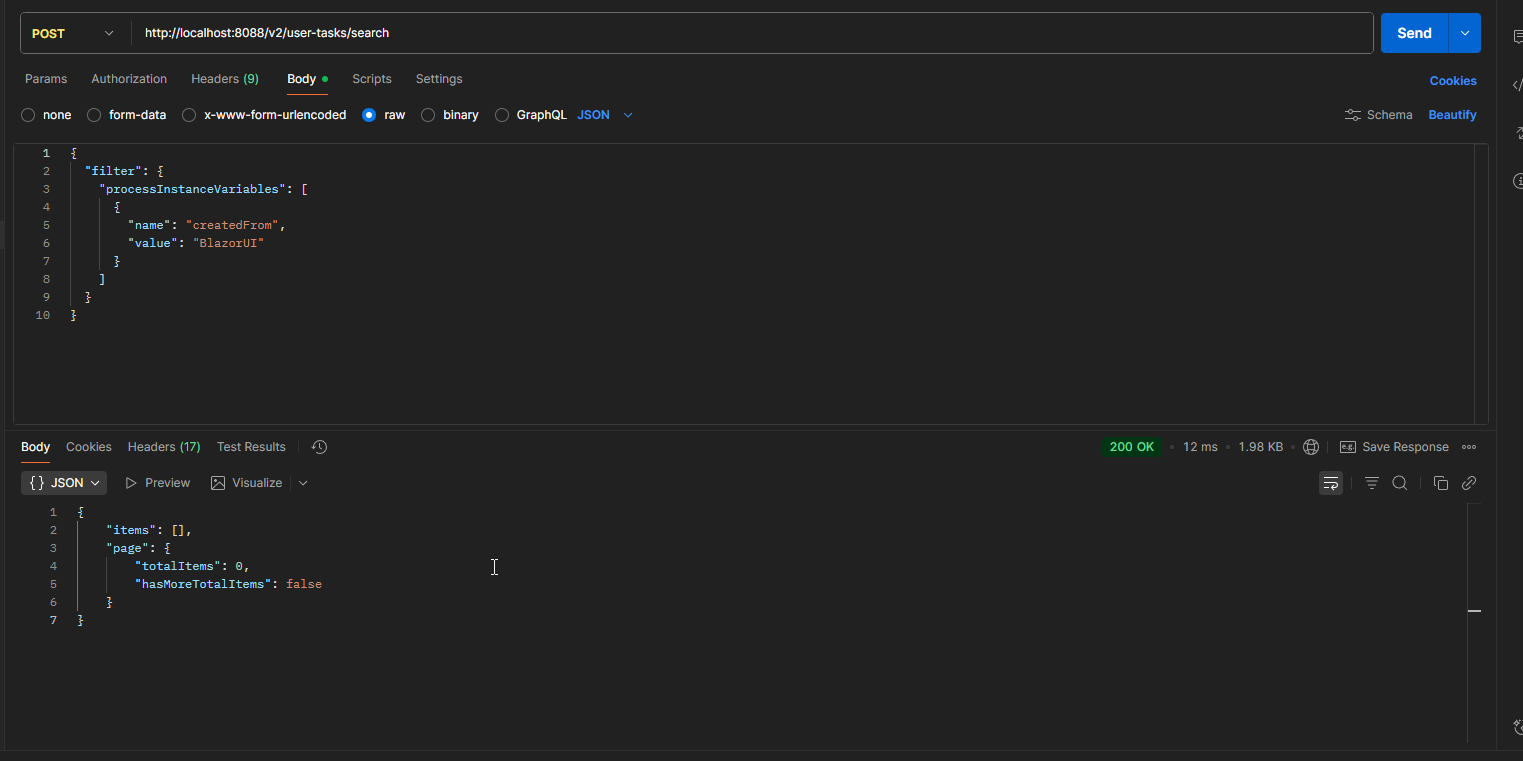Screen dimensions: 1523x761
Task: Click the response scrollbar position marker
Action: coord(1474,610)
